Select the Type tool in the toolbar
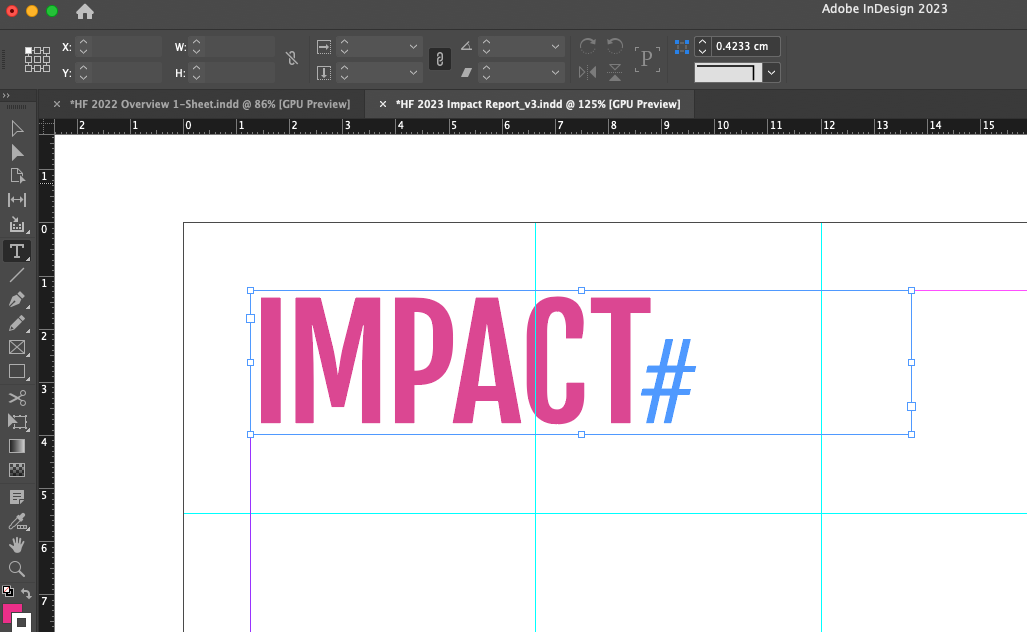The height and width of the screenshot is (632, 1027). pyautogui.click(x=16, y=251)
